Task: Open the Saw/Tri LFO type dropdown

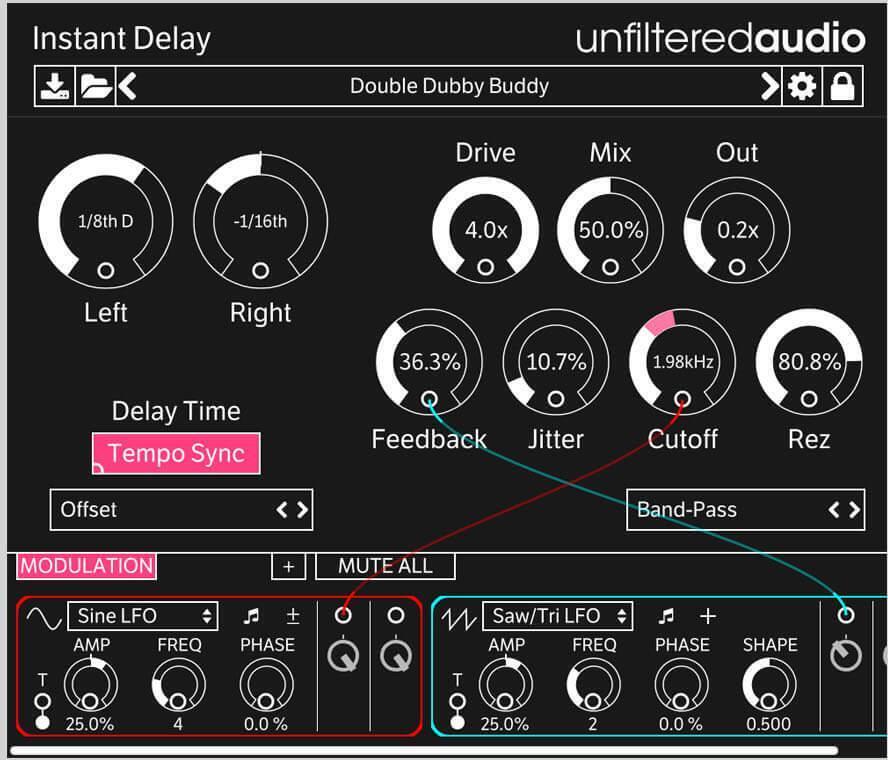Action: 560,615
